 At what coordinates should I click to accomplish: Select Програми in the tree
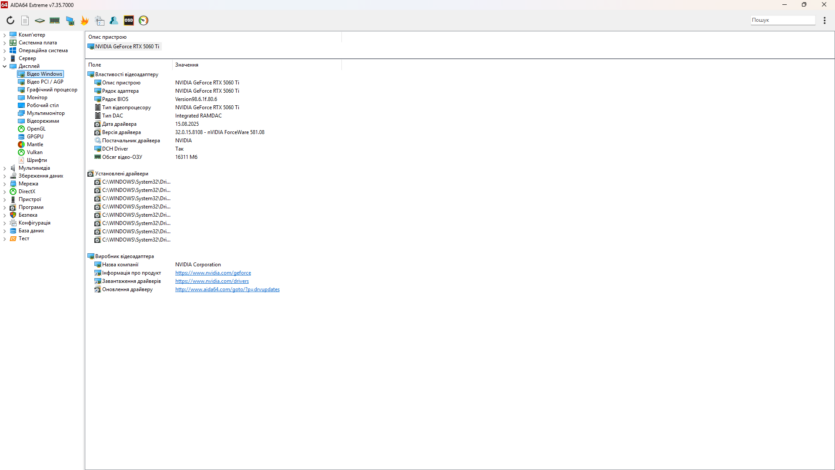(x=31, y=207)
